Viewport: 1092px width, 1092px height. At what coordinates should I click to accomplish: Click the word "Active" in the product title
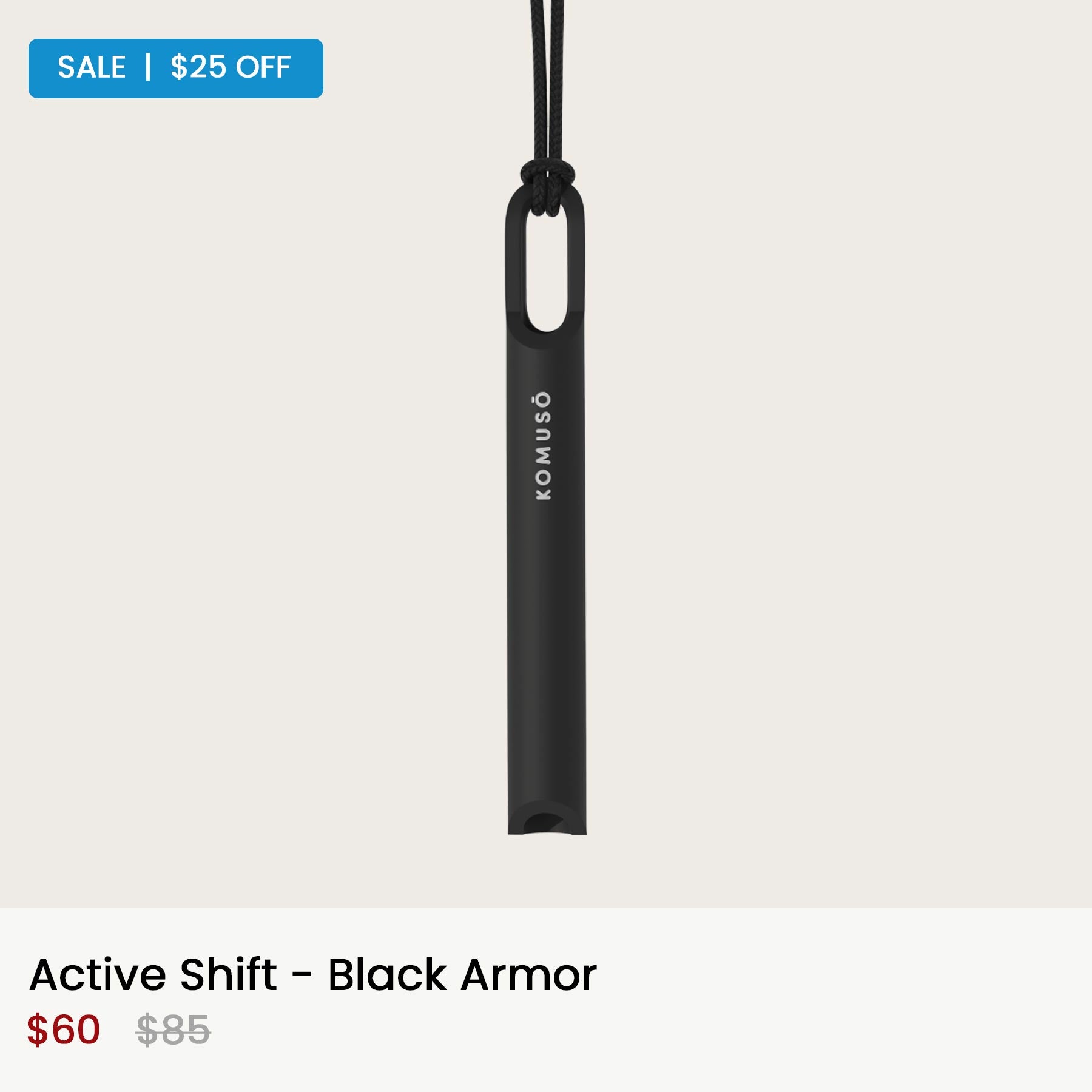(98, 976)
